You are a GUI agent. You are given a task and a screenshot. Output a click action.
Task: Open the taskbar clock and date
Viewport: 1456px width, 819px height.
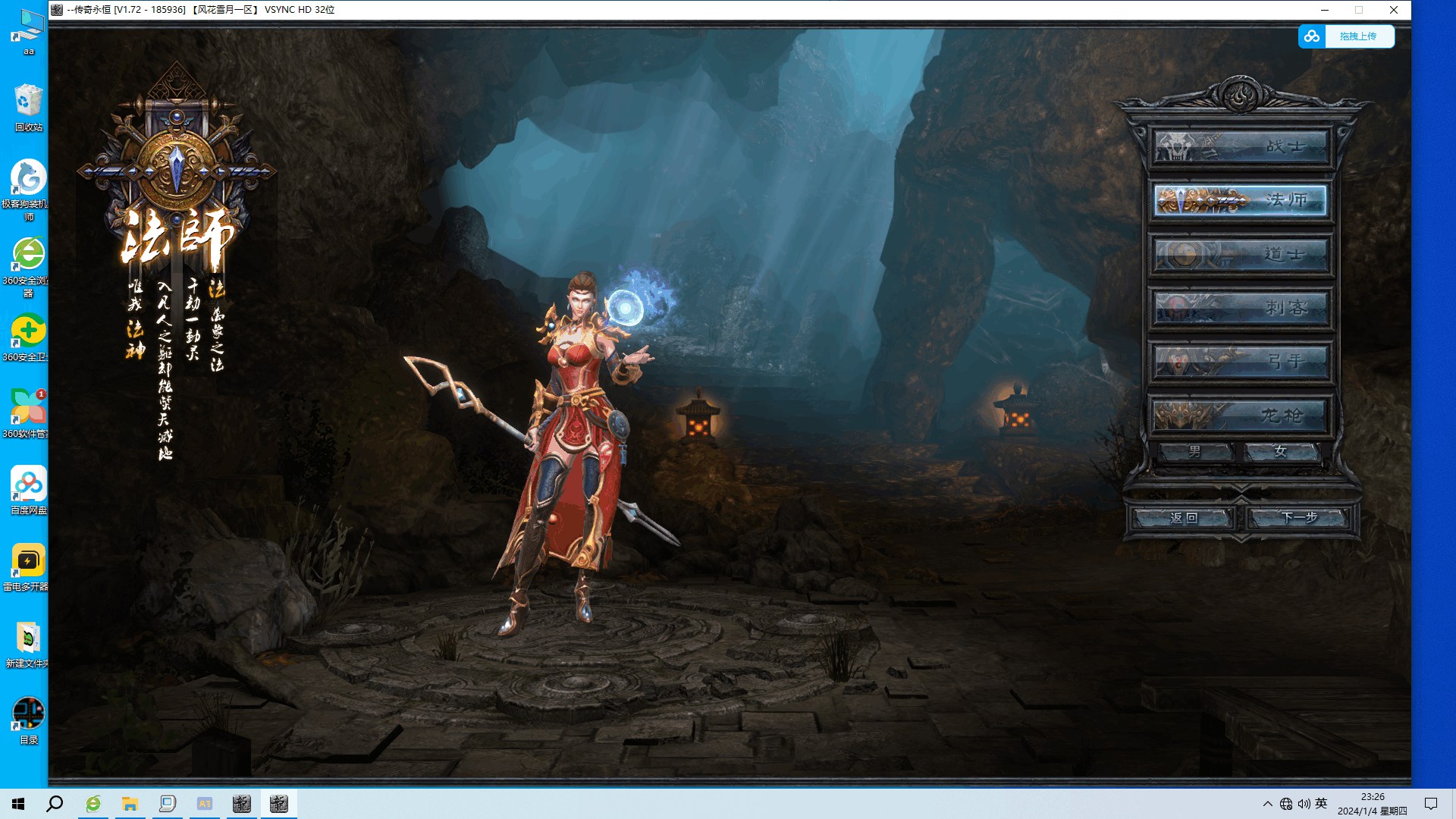pyautogui.click(x=1373, y=804)
